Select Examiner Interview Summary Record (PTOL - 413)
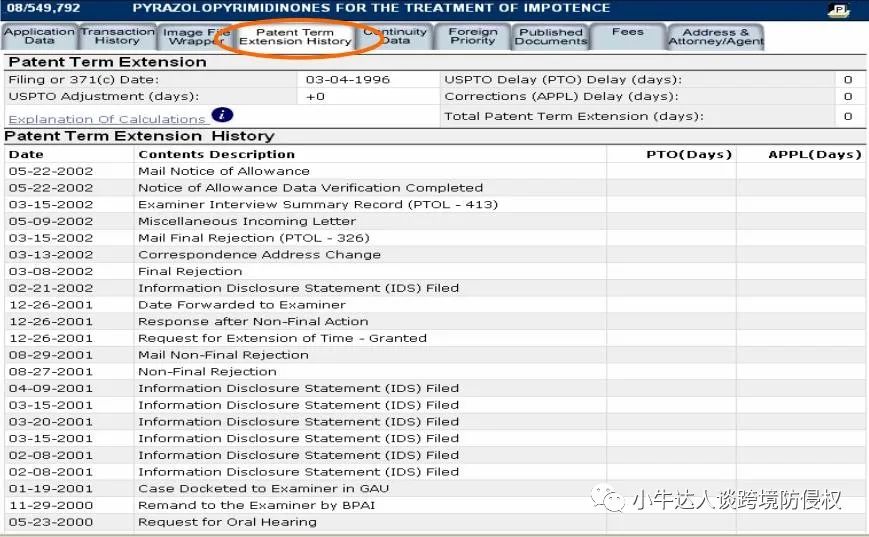The height and width of the screenshot is (537, 869). pos(434,204)
